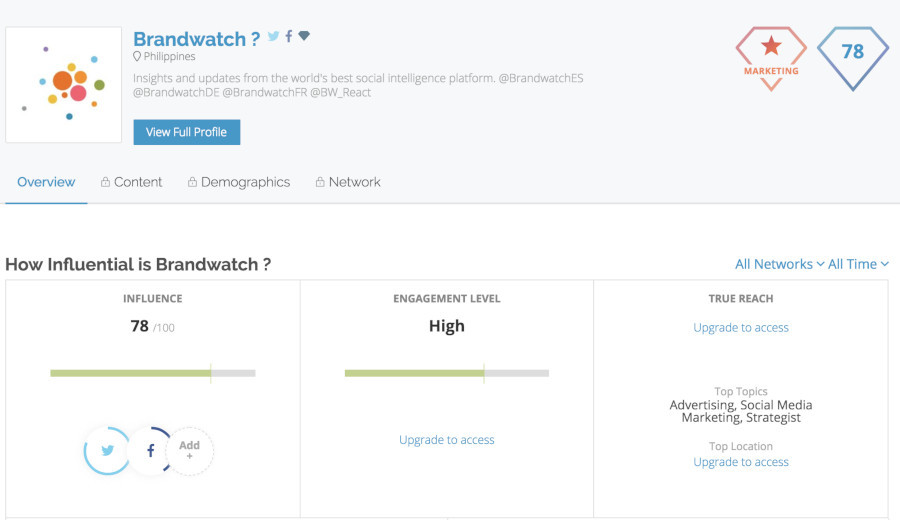Click the TRUE REACH column header
This screenshot has height=520, width=900.
pyautogui.click(x=740, y=298)
